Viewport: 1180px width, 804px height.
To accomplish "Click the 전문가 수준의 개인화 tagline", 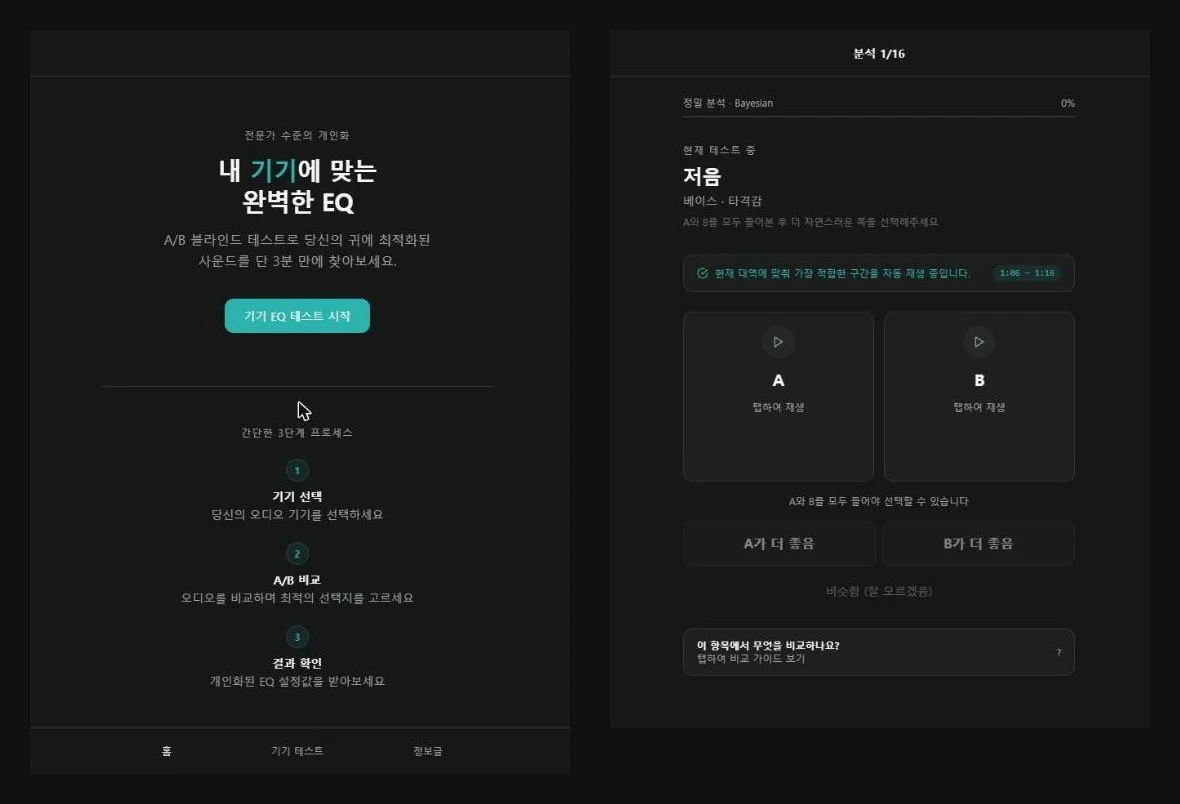I will pos(297,136).
